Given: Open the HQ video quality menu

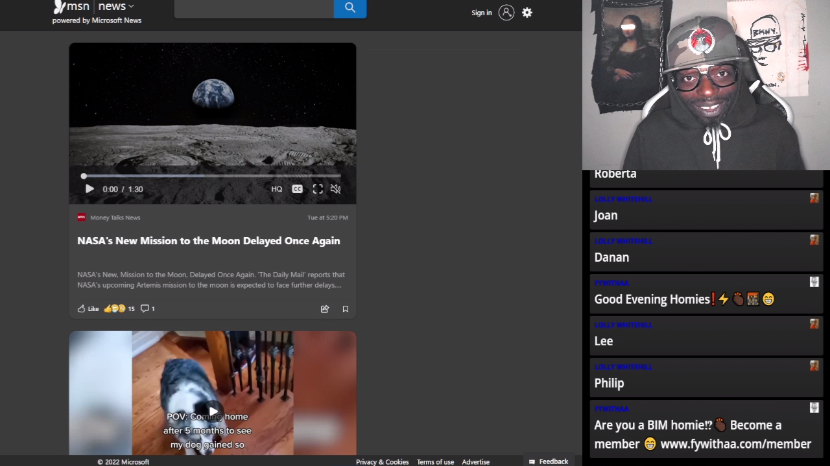Looking at the screenshot, I should 276,189.
